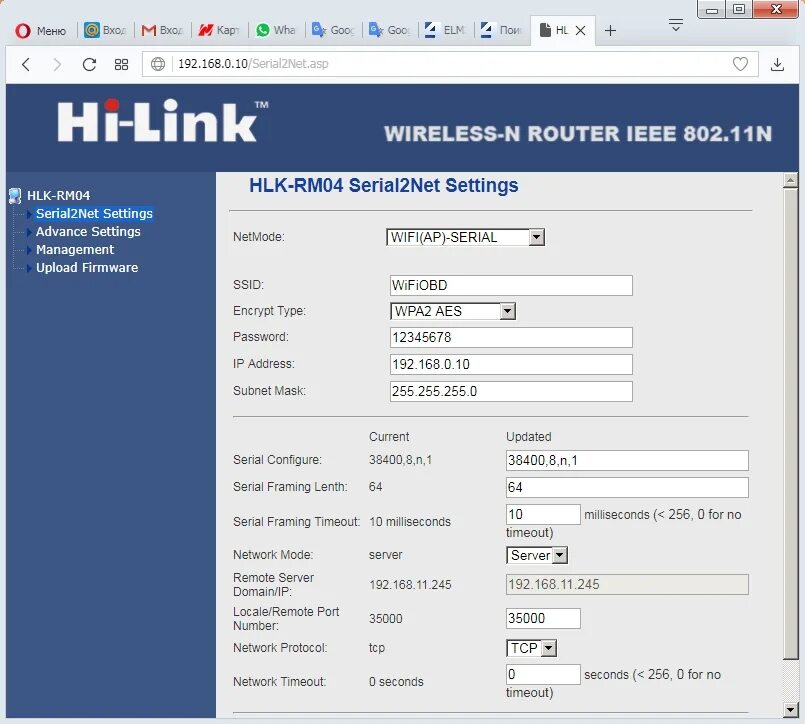The image size is (805, 724).
Task: Save page with the heart bookmark icon
Action: 740,64
